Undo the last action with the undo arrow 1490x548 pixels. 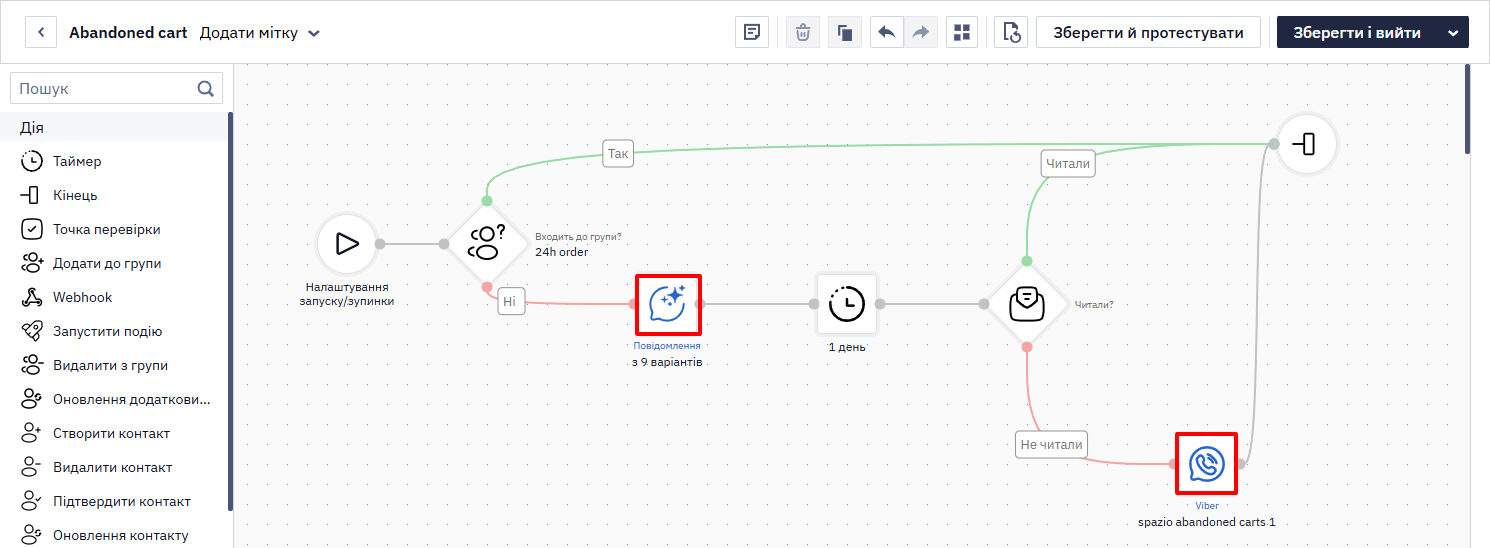tap(886, 32)
